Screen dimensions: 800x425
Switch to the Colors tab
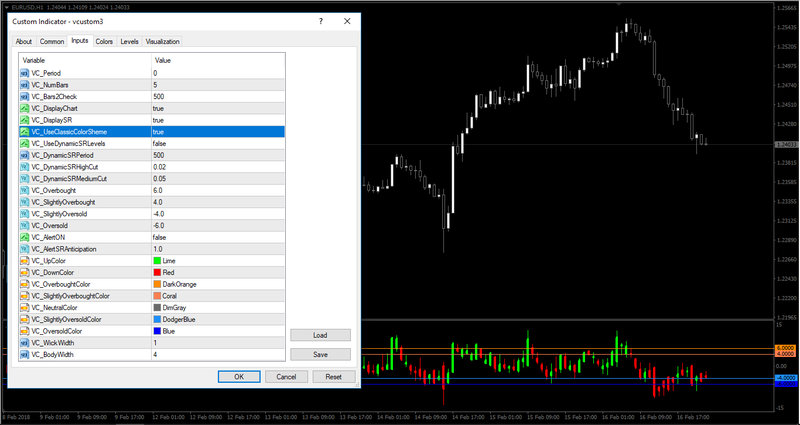click(x=104, y=42)
